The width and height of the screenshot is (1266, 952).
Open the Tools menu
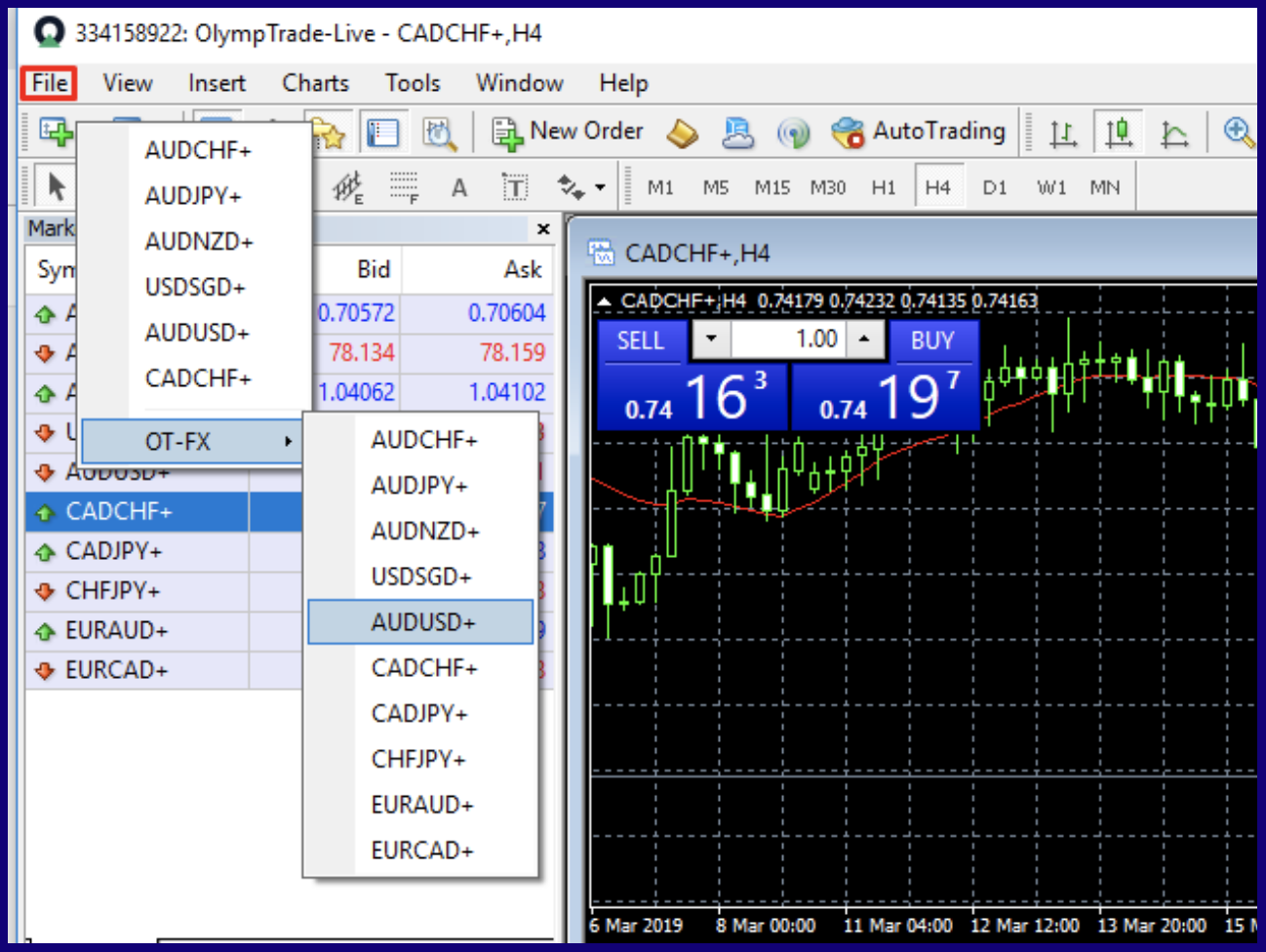413,83
